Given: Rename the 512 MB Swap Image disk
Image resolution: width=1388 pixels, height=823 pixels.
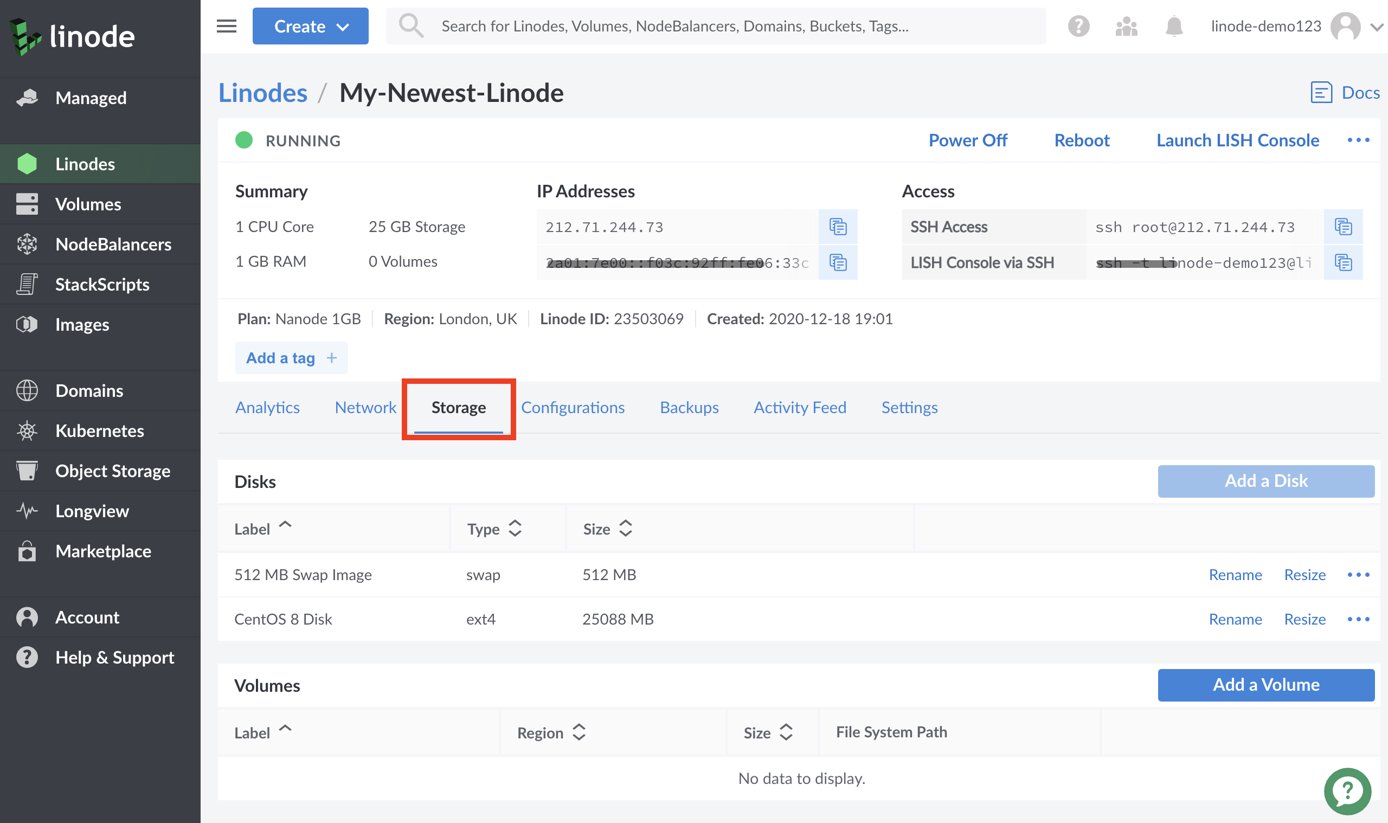Looking at the screenshot, I should (x=1235, y=575).
